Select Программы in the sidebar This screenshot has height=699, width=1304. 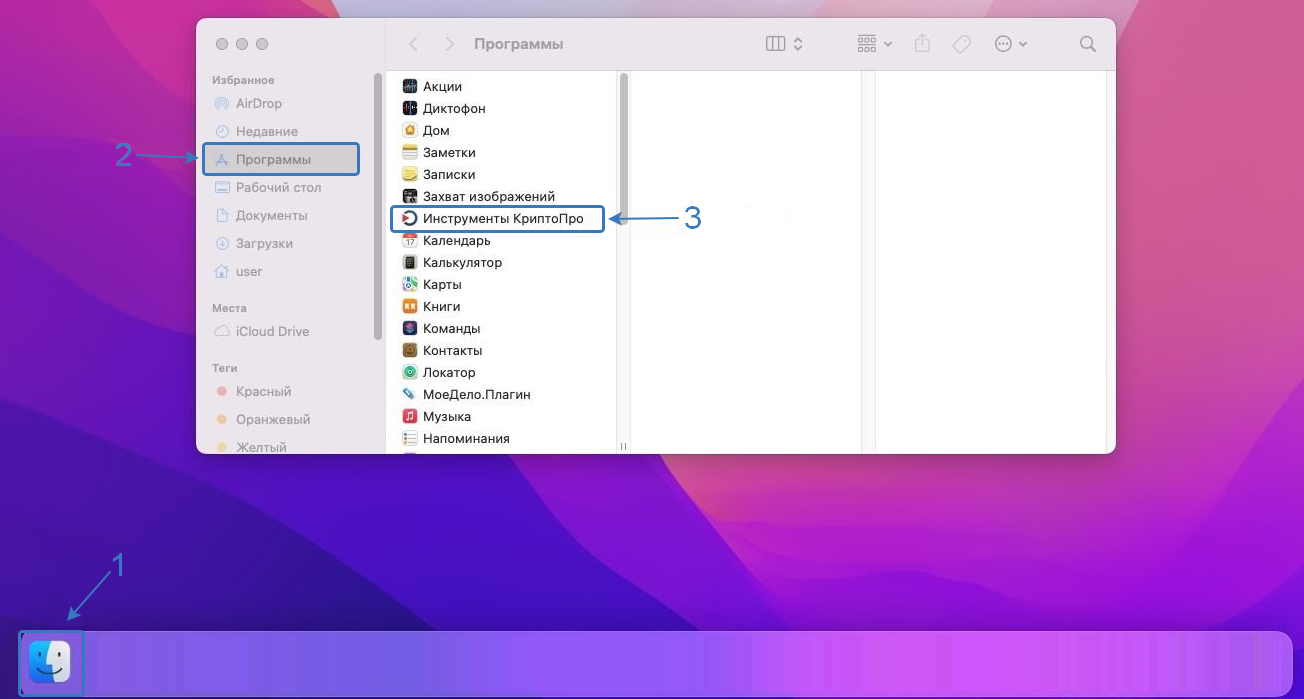point(273,159)
